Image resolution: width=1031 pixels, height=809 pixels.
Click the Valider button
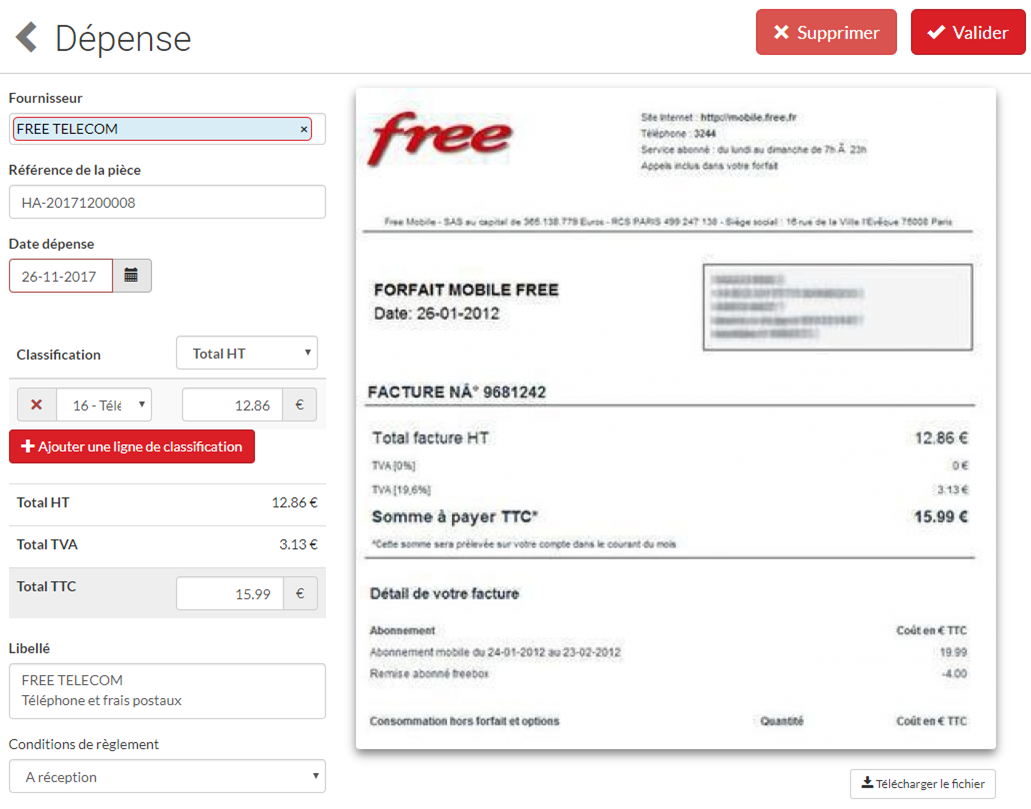click(x=967, y=32)
